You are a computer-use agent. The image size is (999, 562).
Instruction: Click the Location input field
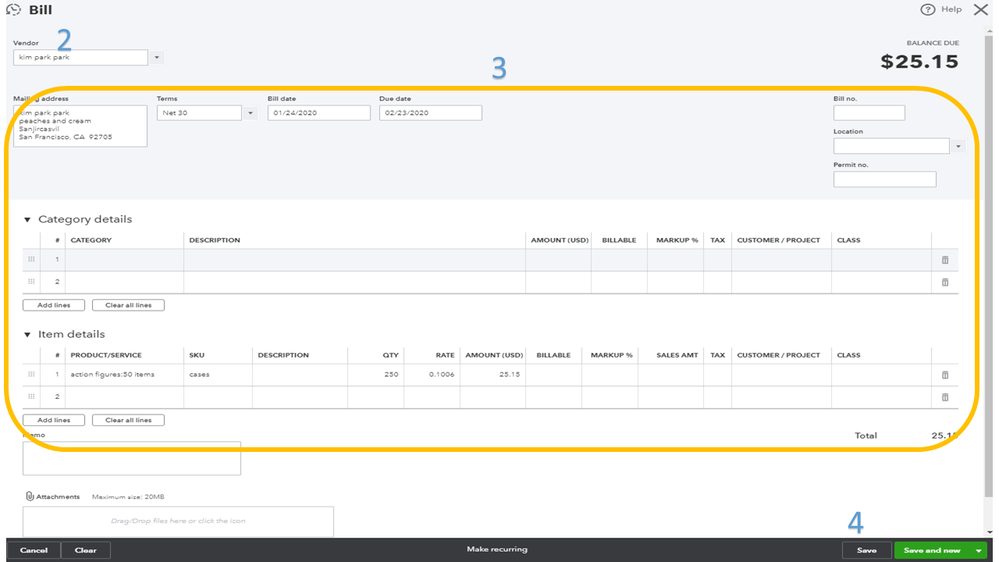point(891,146)
